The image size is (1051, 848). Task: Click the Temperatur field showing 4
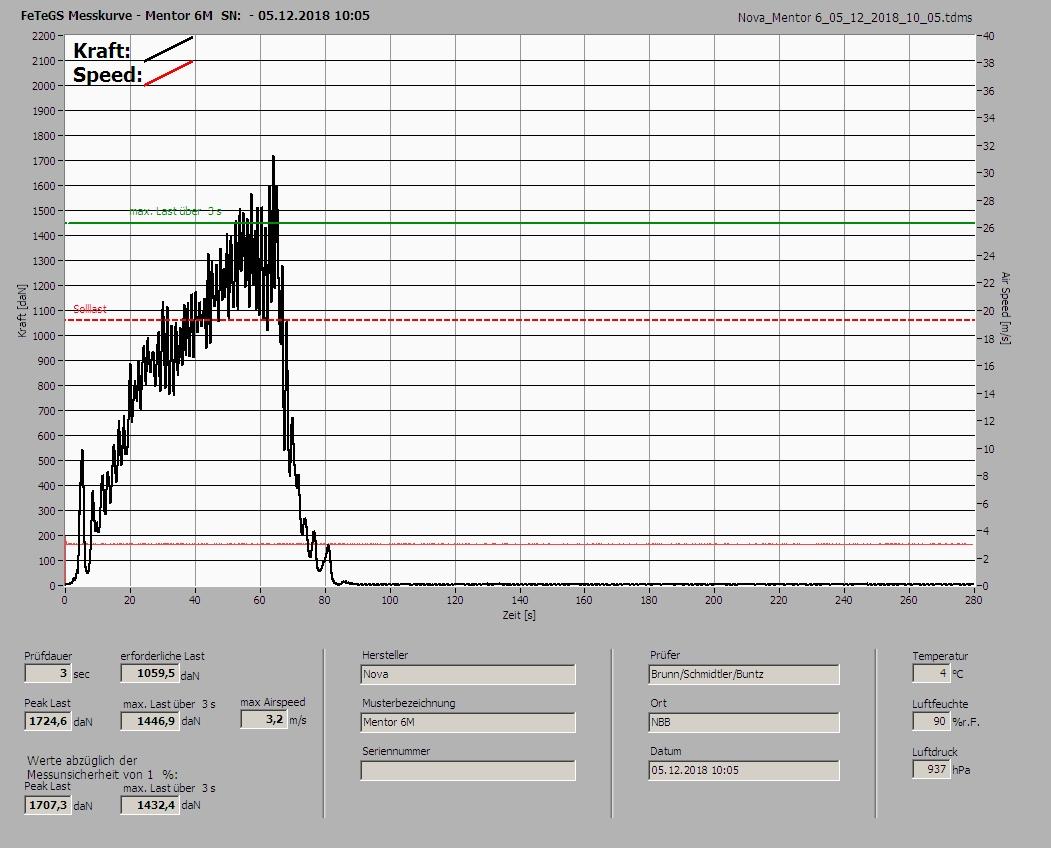point(931,673)
